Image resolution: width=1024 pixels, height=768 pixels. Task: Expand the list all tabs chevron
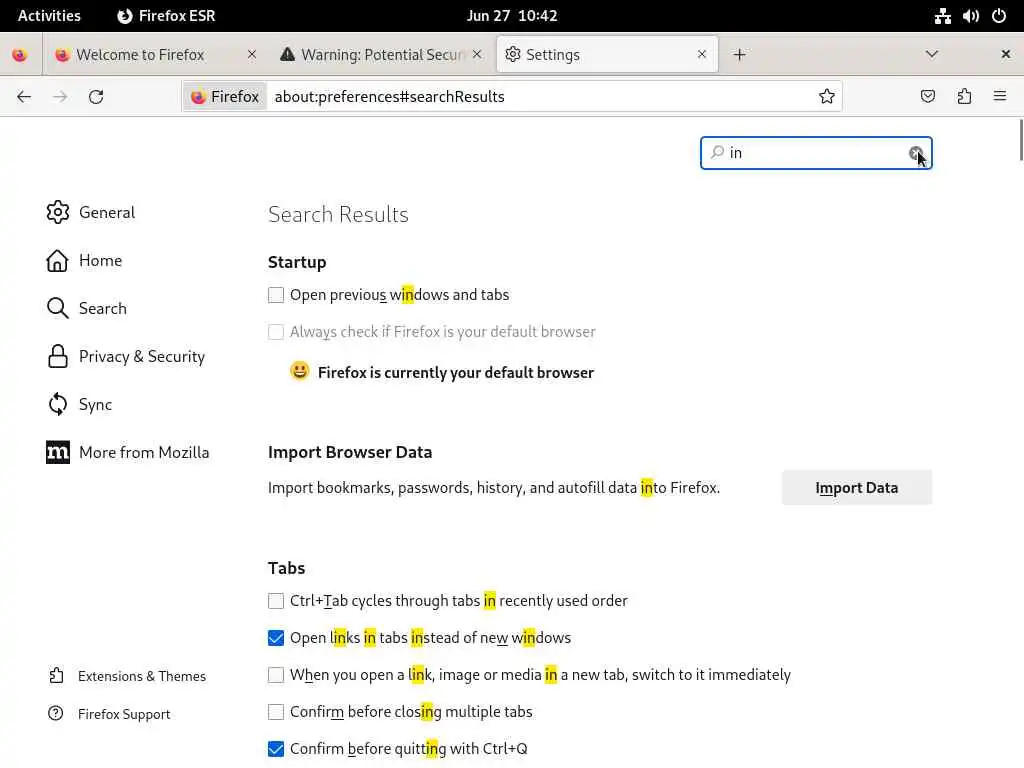[931, 55]
